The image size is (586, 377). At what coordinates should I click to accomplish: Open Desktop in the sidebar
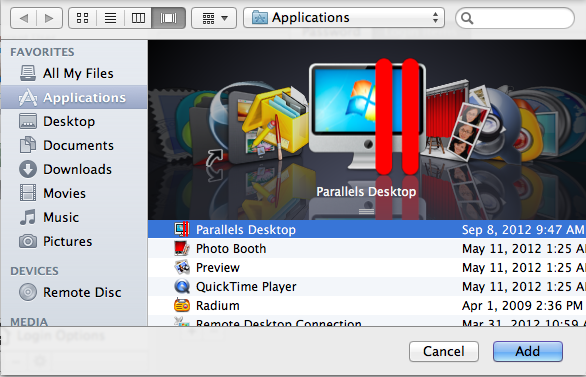[74, 121]
